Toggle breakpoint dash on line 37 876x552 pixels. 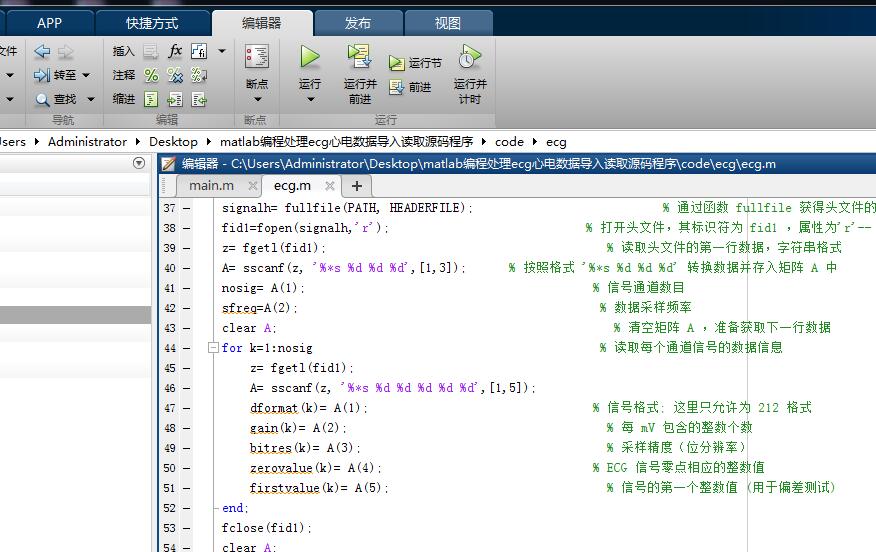point(187,208)
